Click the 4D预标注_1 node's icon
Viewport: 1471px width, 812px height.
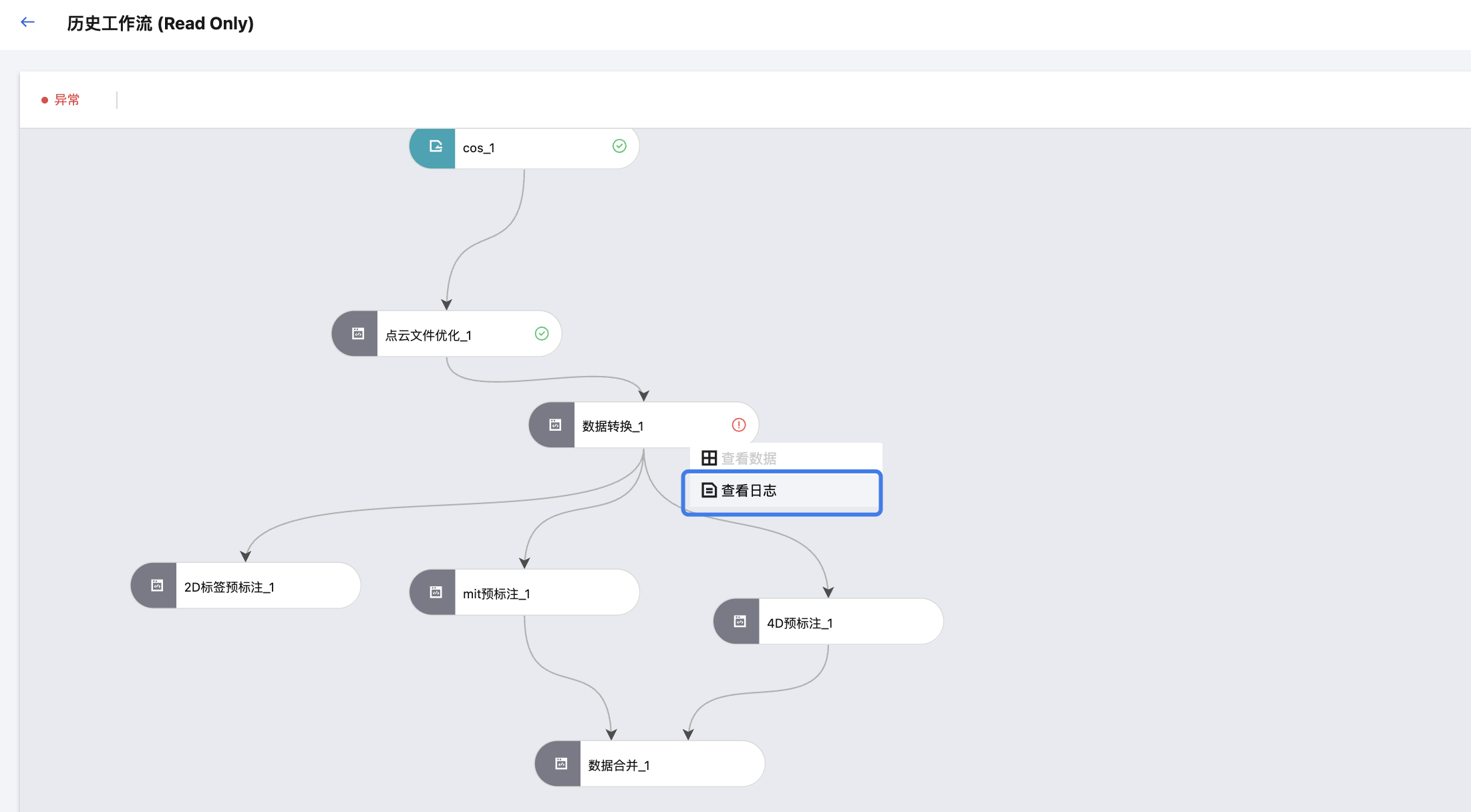[x=739, y=622]
